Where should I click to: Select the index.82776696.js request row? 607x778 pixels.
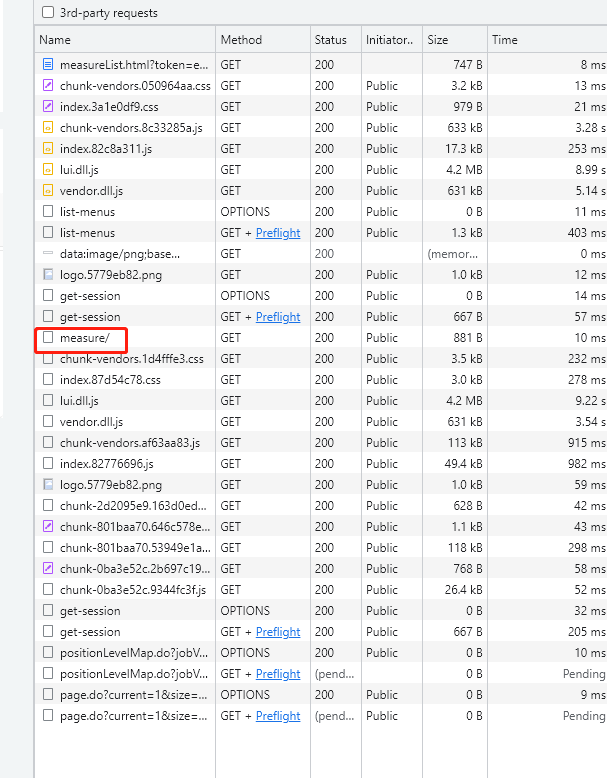[x=106, y=464]
